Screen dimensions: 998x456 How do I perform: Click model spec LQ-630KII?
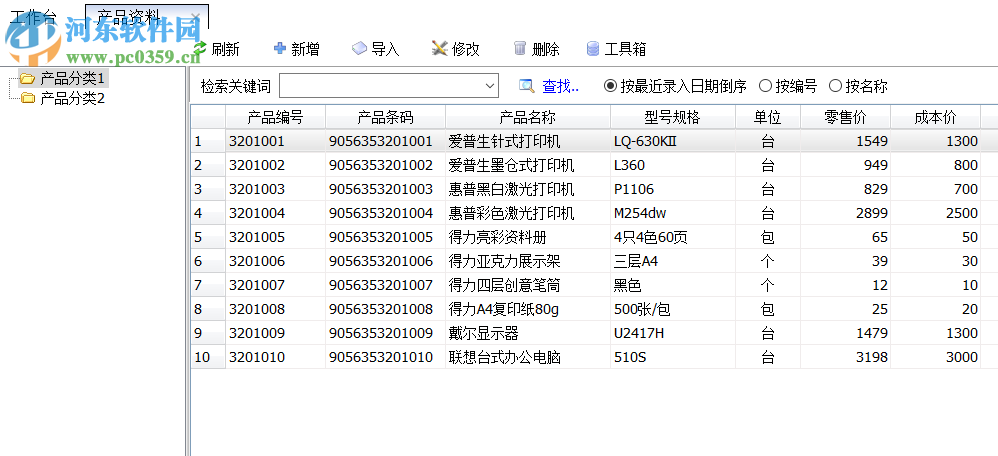(645, 141)
